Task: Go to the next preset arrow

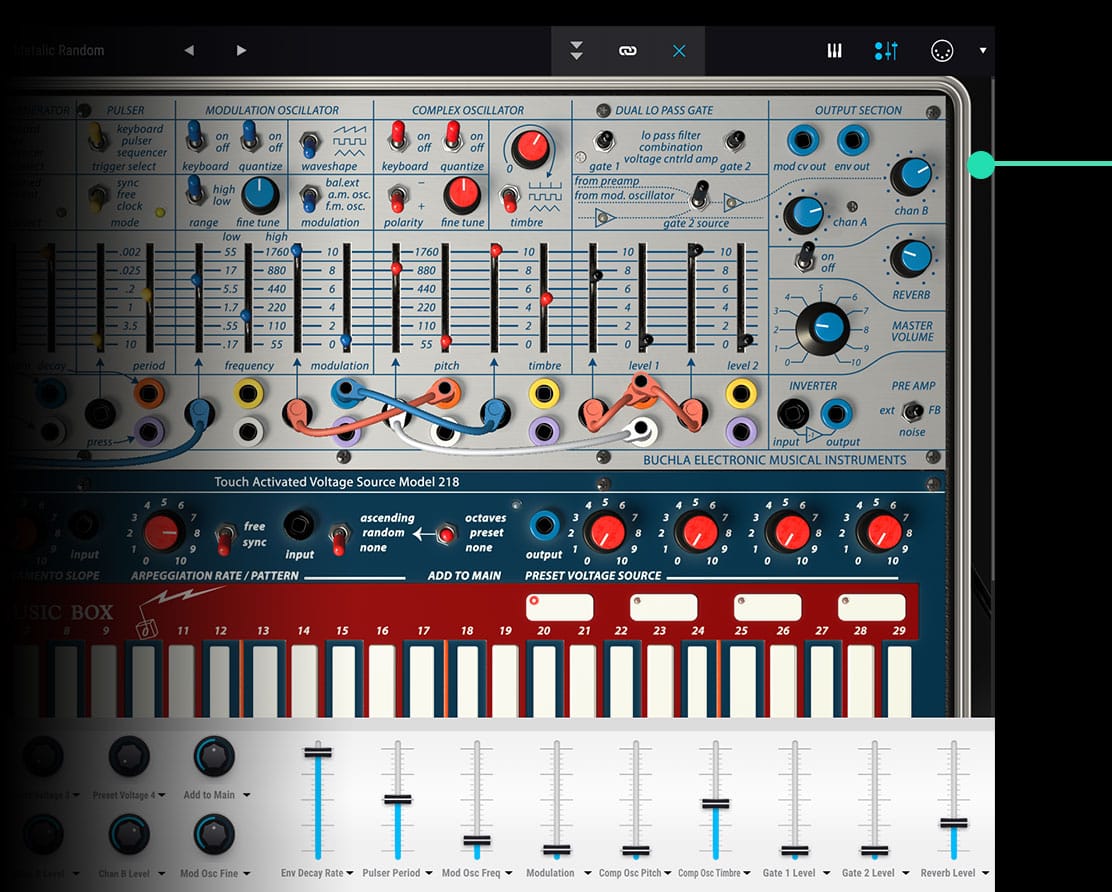Action: [x=241, y=50]
